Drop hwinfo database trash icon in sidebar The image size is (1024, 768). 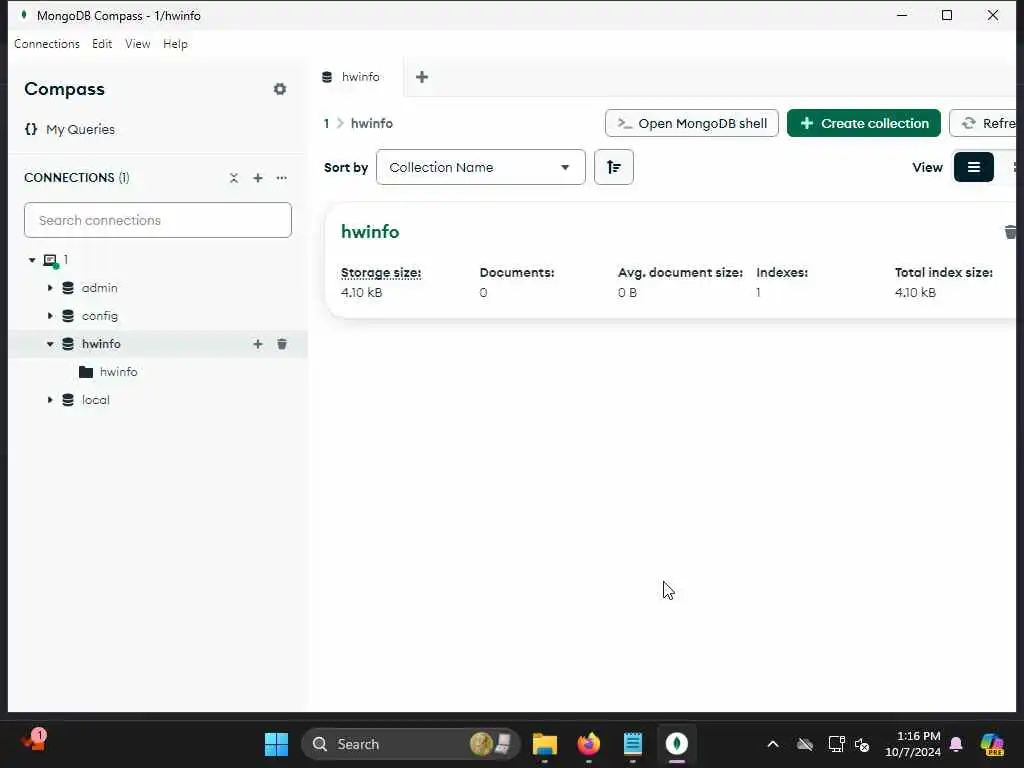point(282,344)
